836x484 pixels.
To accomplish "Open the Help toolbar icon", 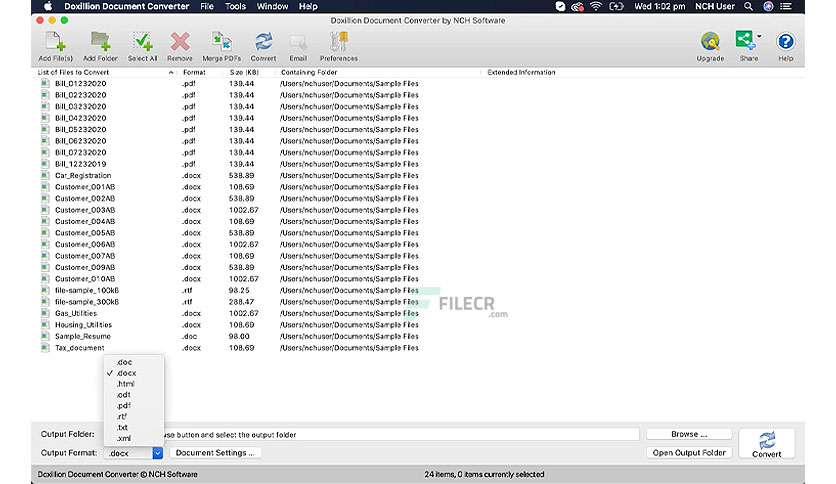I will [785, 46].
